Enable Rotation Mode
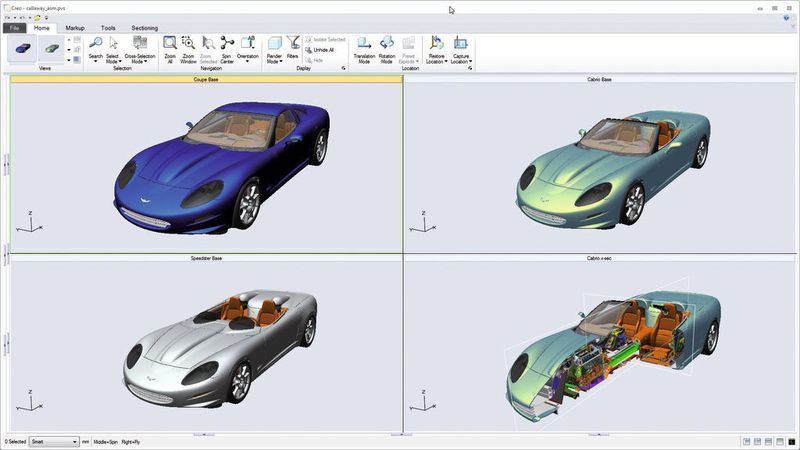 click(x=387, y=44)
